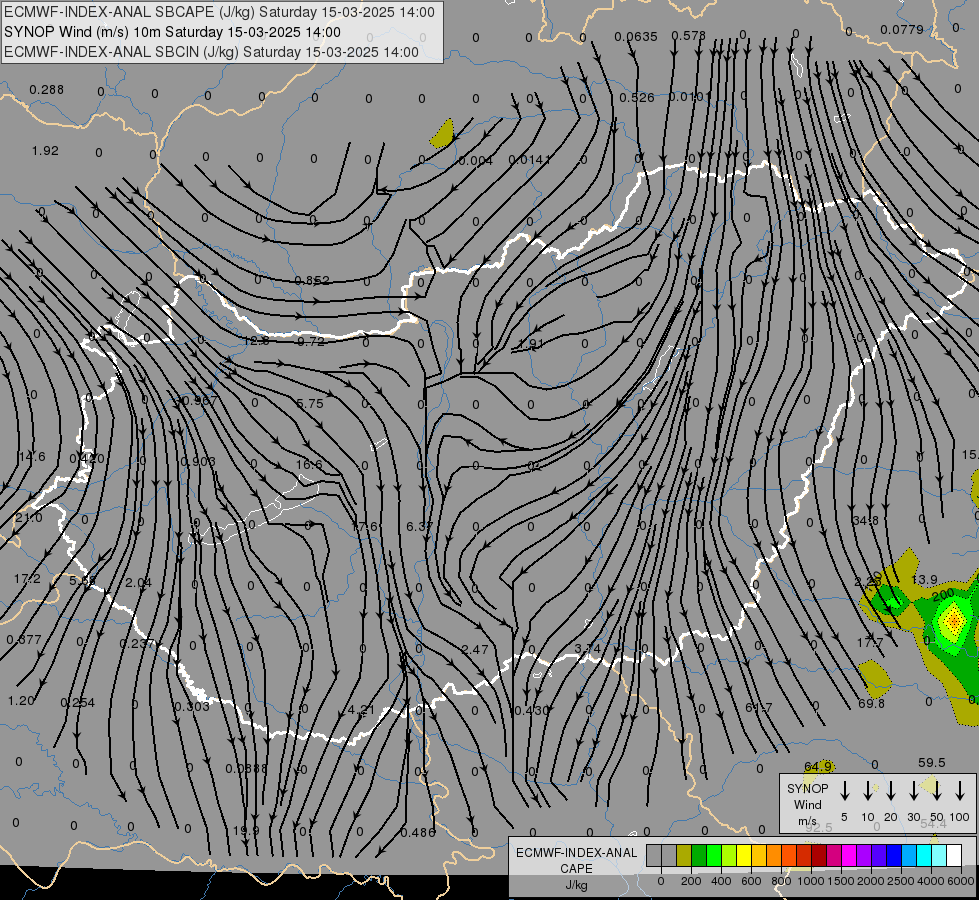Click the '12.8' value on the map
The width and height of the screenshot is (979, 900).
(256, 341)
